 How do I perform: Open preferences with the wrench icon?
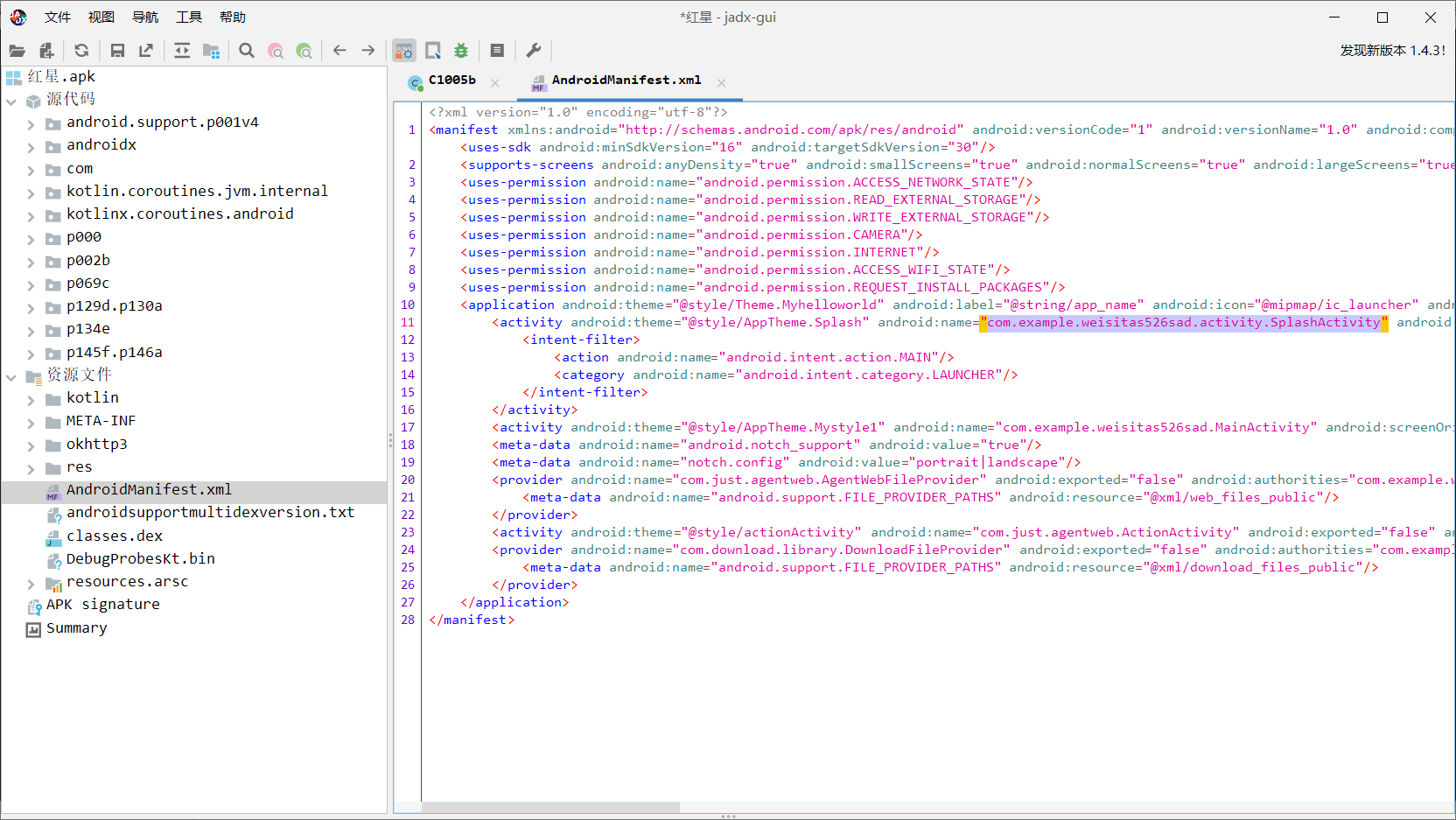(x=534, y=51)
